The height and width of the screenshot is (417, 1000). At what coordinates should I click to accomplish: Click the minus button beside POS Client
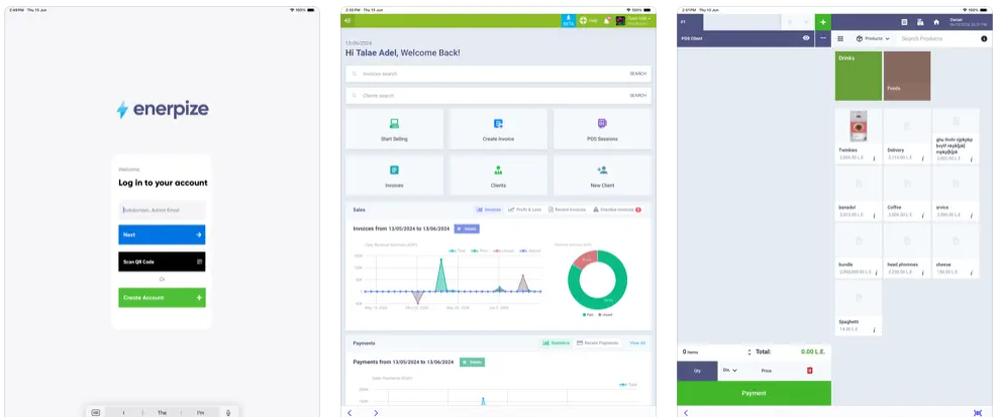(x=823, y=38)
